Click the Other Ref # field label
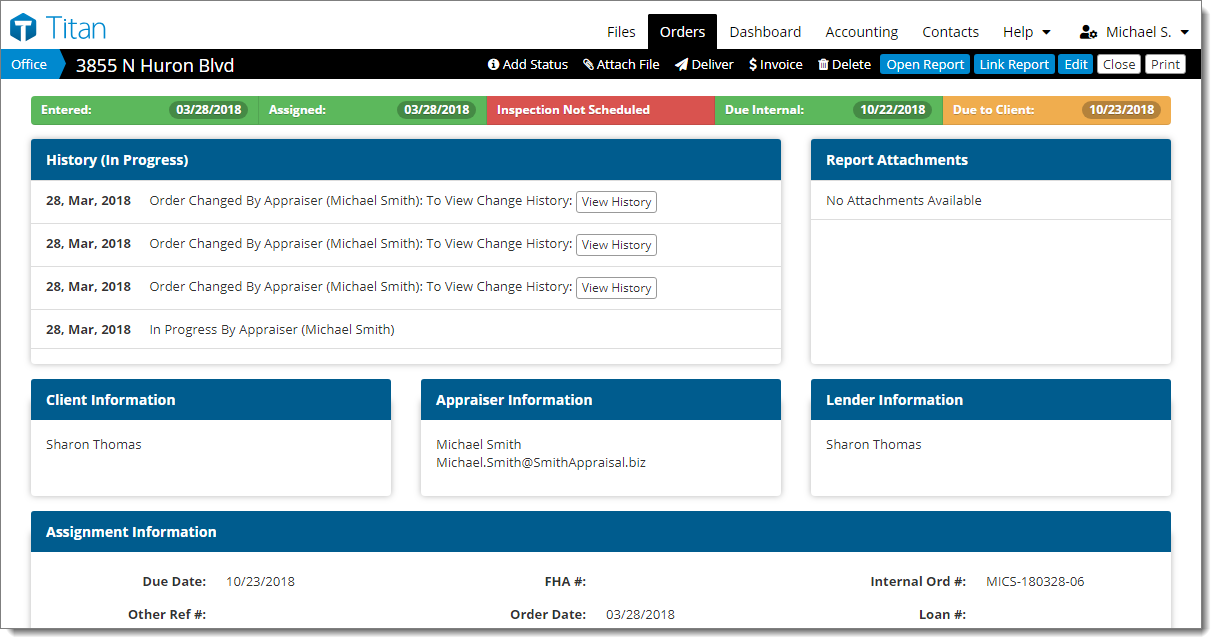This screenshot has height=640, width=1215. 167,614
